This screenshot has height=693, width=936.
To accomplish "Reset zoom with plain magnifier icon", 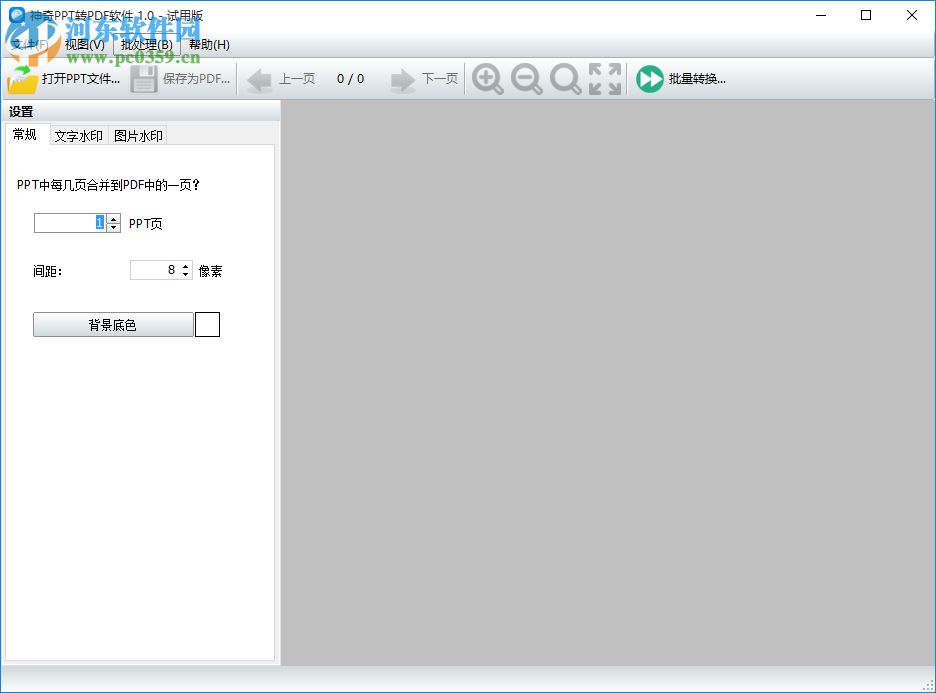I will [565, 79].
